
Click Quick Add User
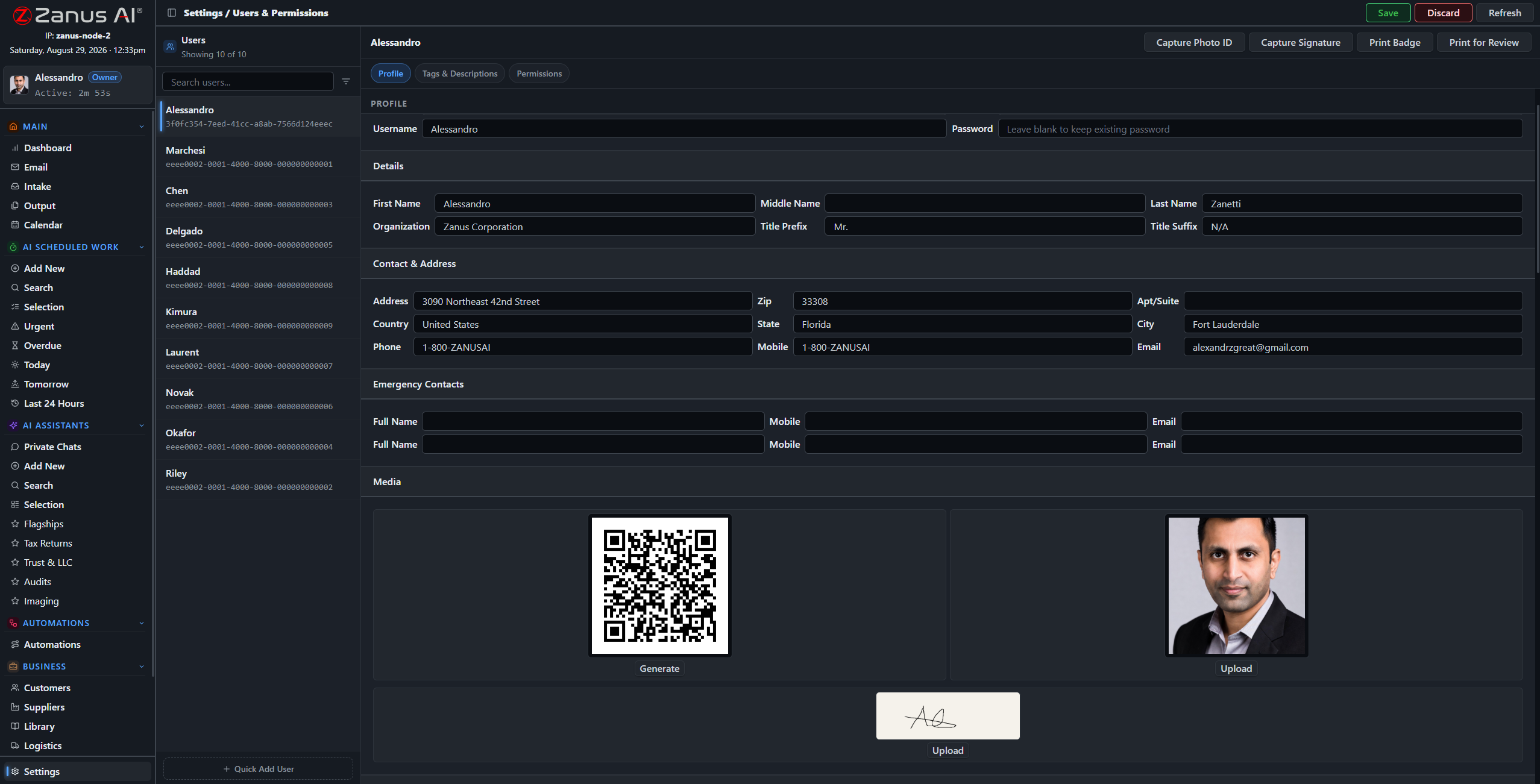point(258,769)
